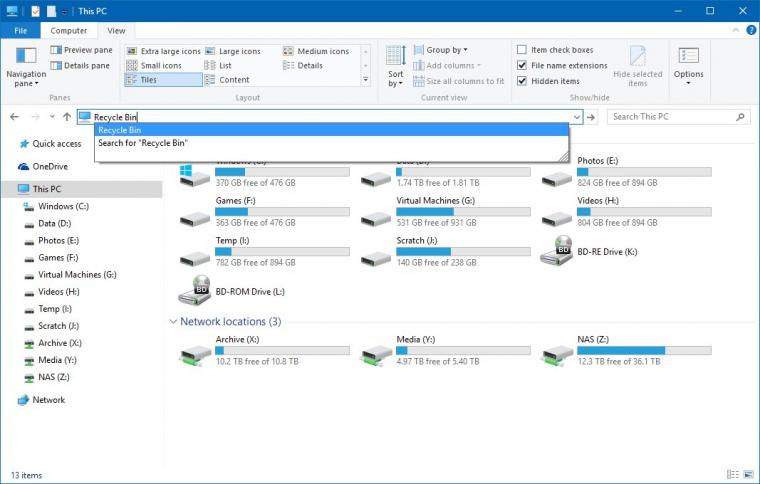Click the Go To arrow beside address bar

(x=591, y=117)
